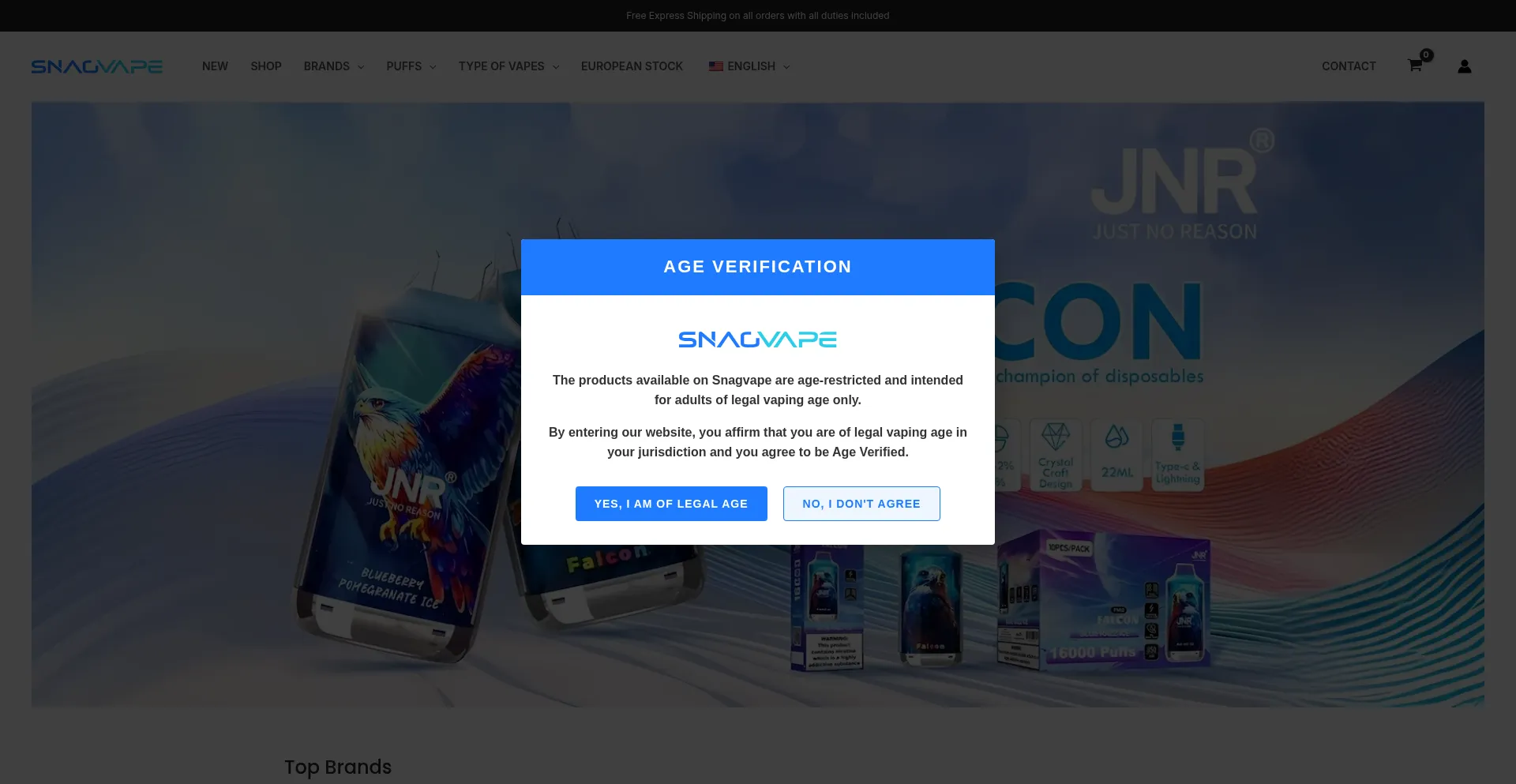Click the Free Express Shipping announcement text

(758, 16)
